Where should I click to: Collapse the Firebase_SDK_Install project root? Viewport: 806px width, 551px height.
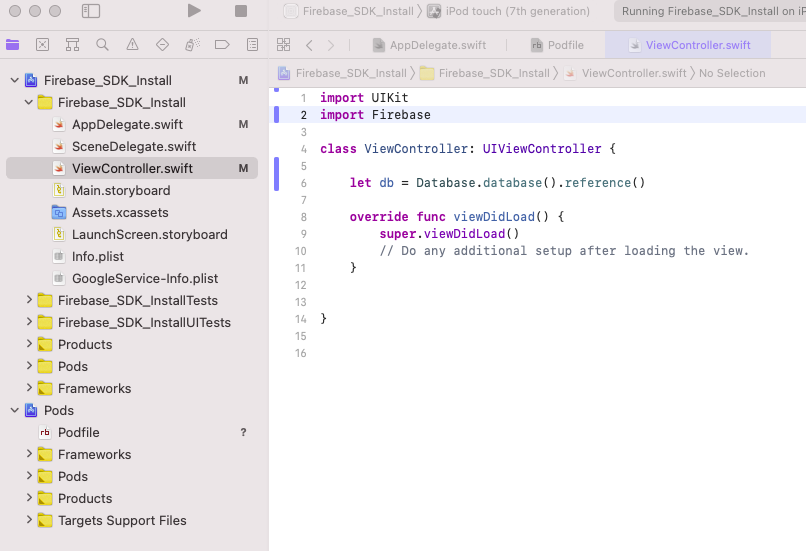tap(14, 80)
